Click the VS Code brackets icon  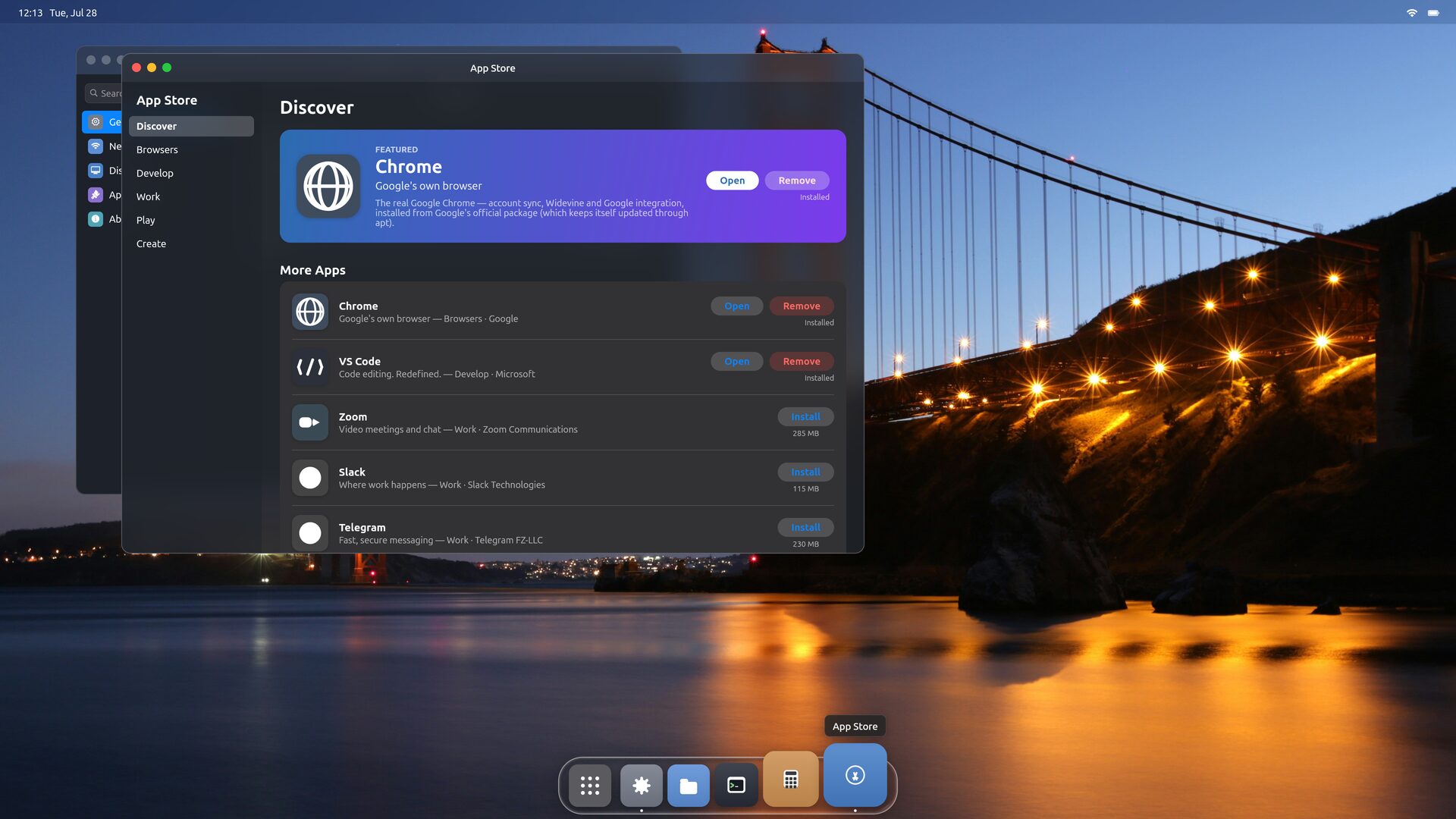pos(310,367)
